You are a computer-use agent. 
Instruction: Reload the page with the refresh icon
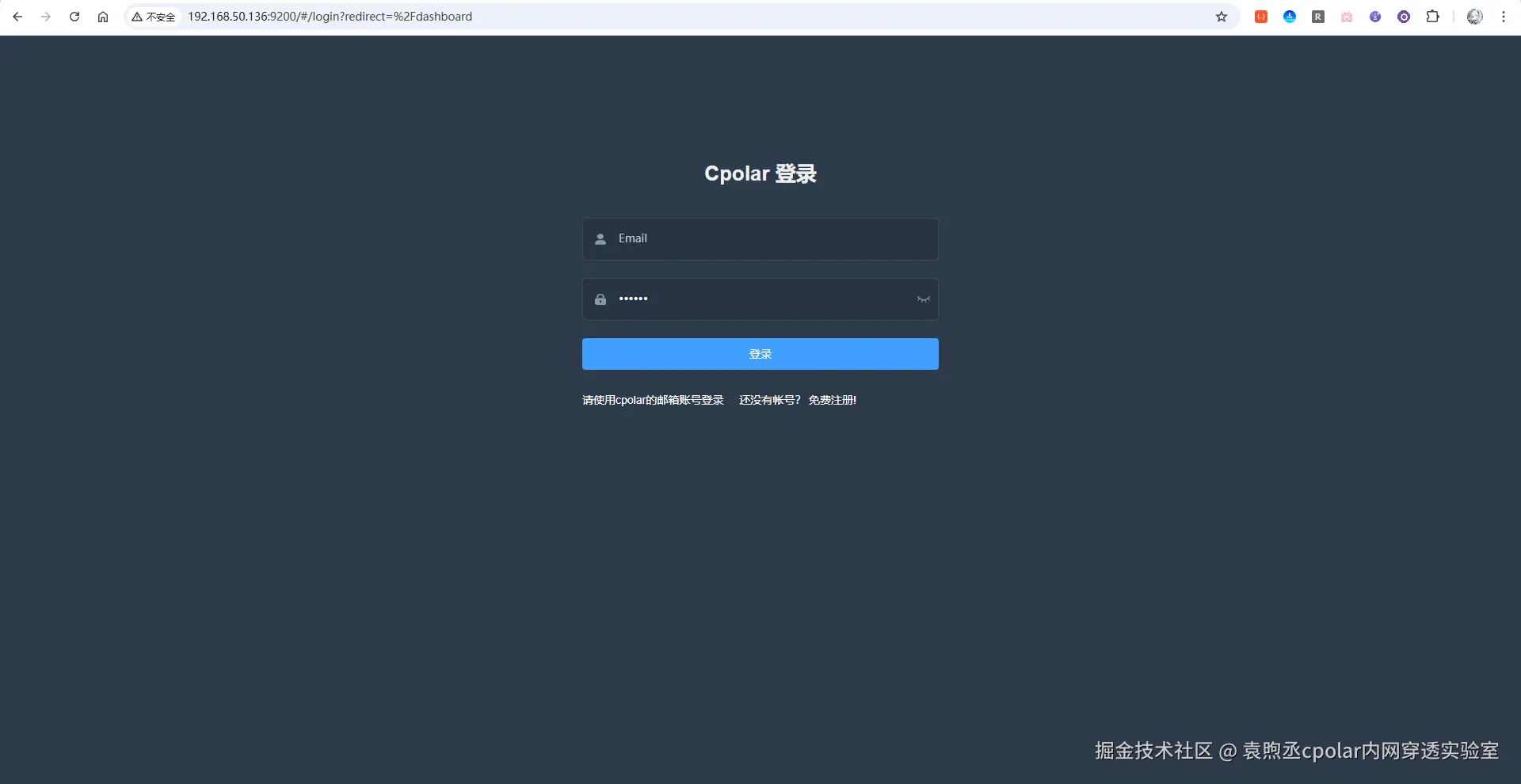74,17
